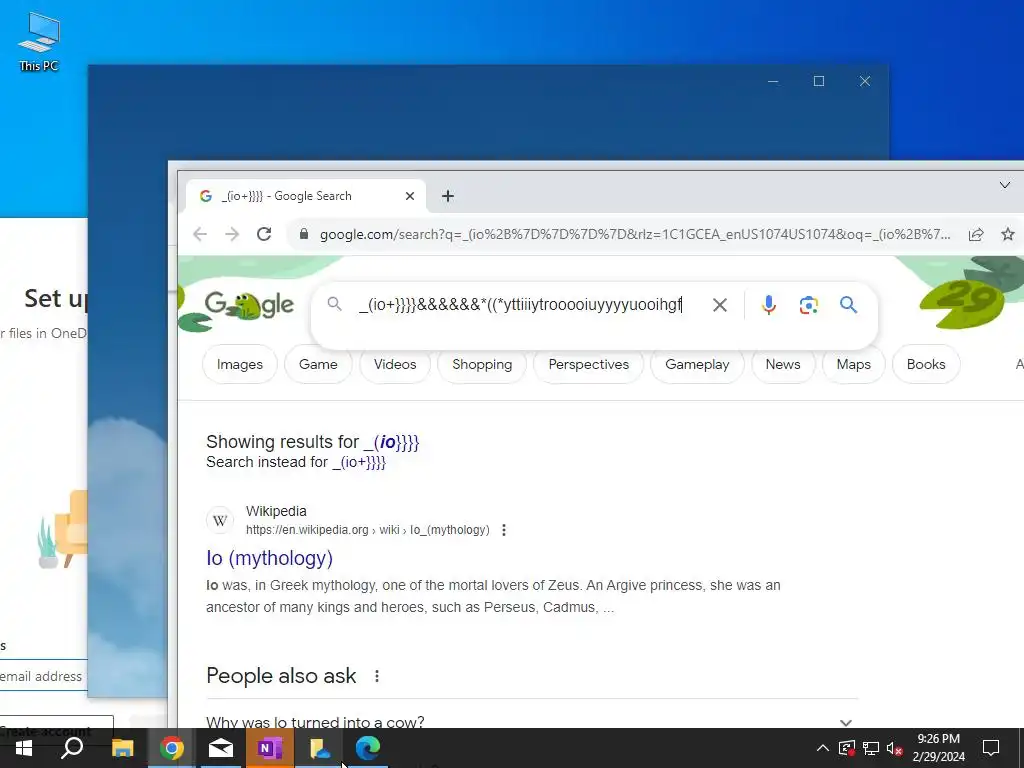Search by image with Google Lens
Image resolution: width=1024 pixels, height=768 pixels.
(808, 305)
